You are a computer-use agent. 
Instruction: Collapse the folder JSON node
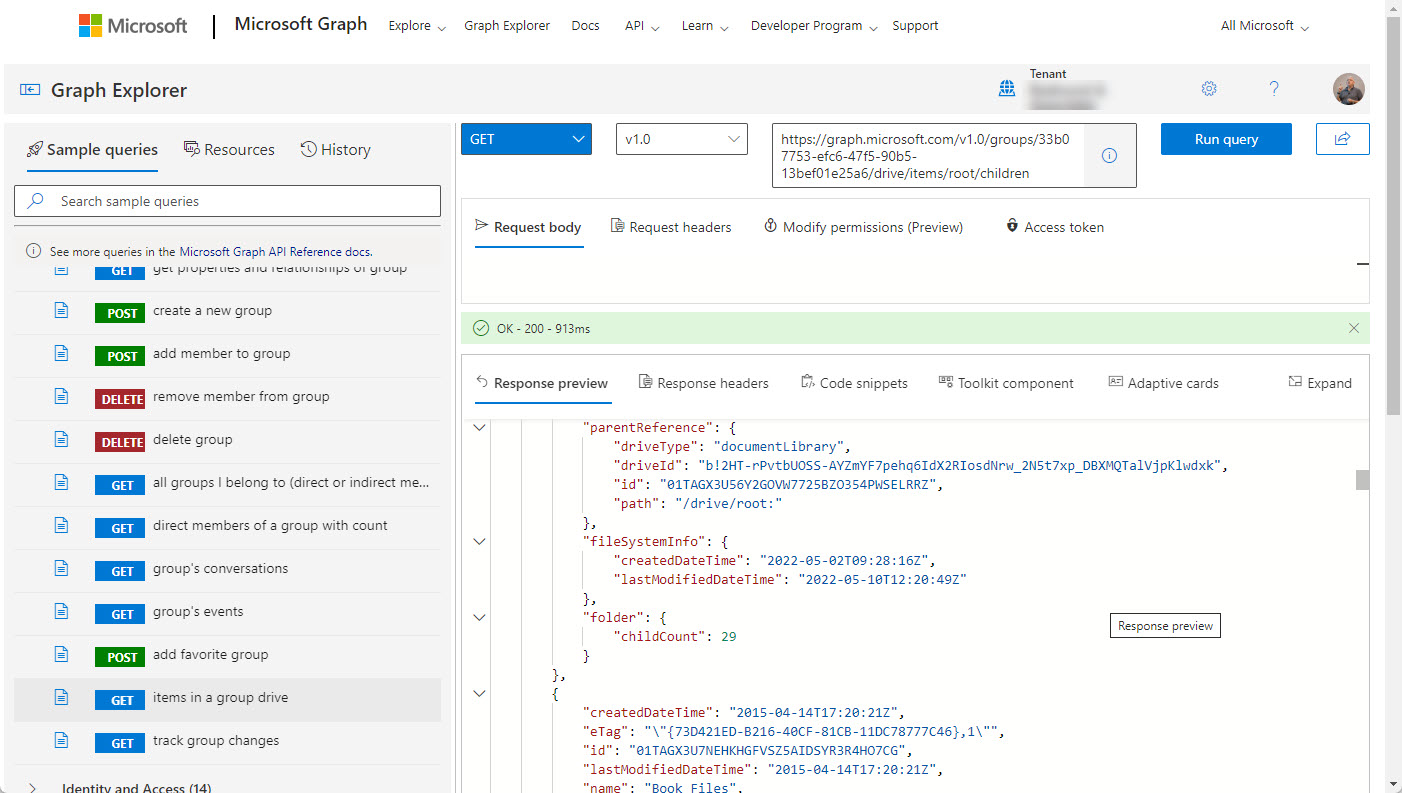tap(479, 618)
